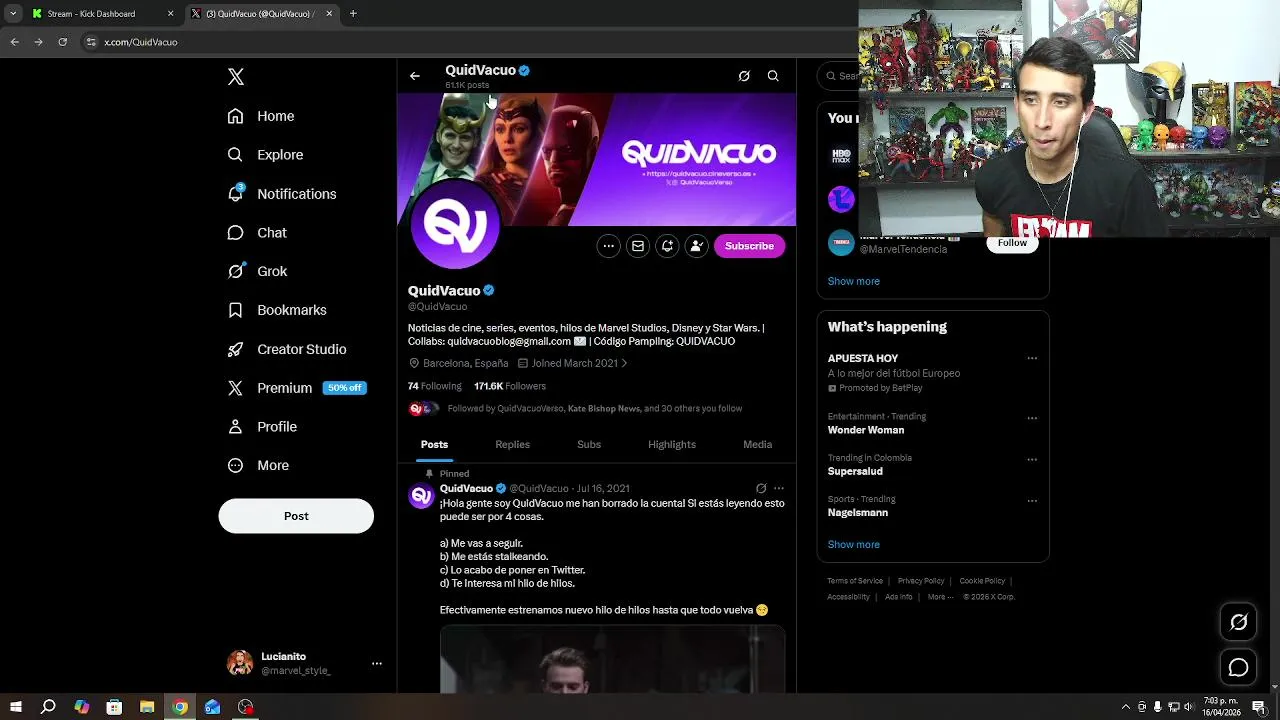Click Terms of Service footer link

855,581
